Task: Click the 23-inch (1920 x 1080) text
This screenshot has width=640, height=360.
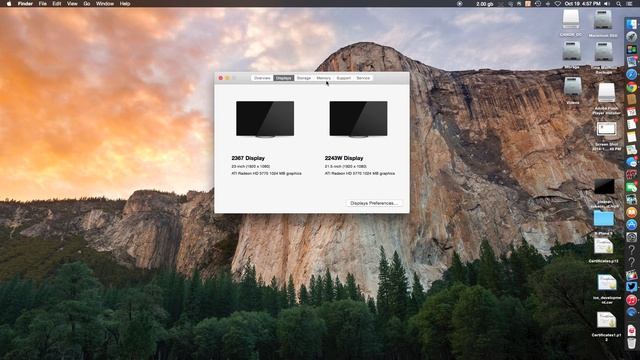Action: [x=251, y=167]
